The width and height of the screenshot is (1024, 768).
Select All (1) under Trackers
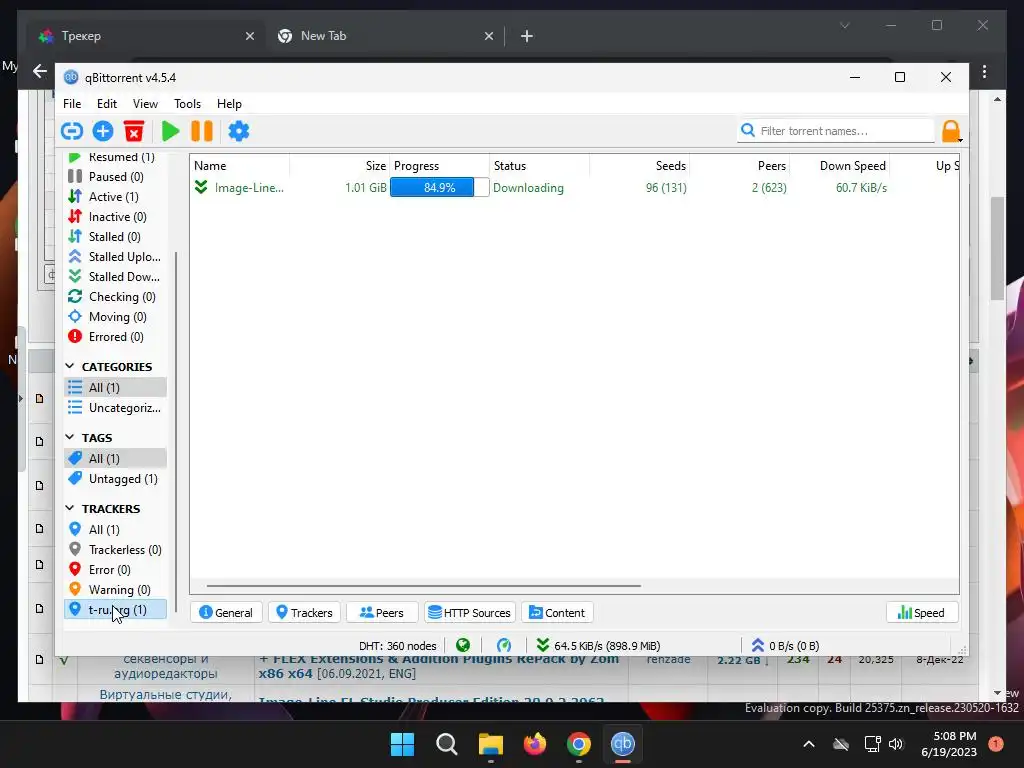[x=116, y=530]
